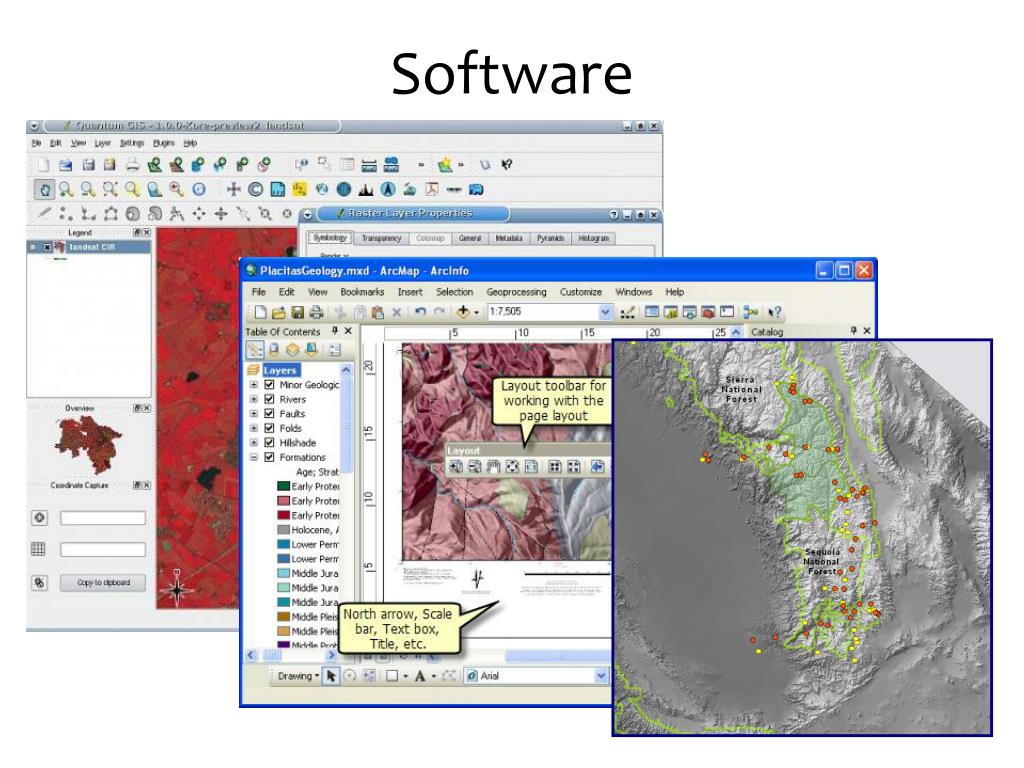Expand the Folds layer node
This screenshot has width=1024, height=768.
click(x=253, y=428)
